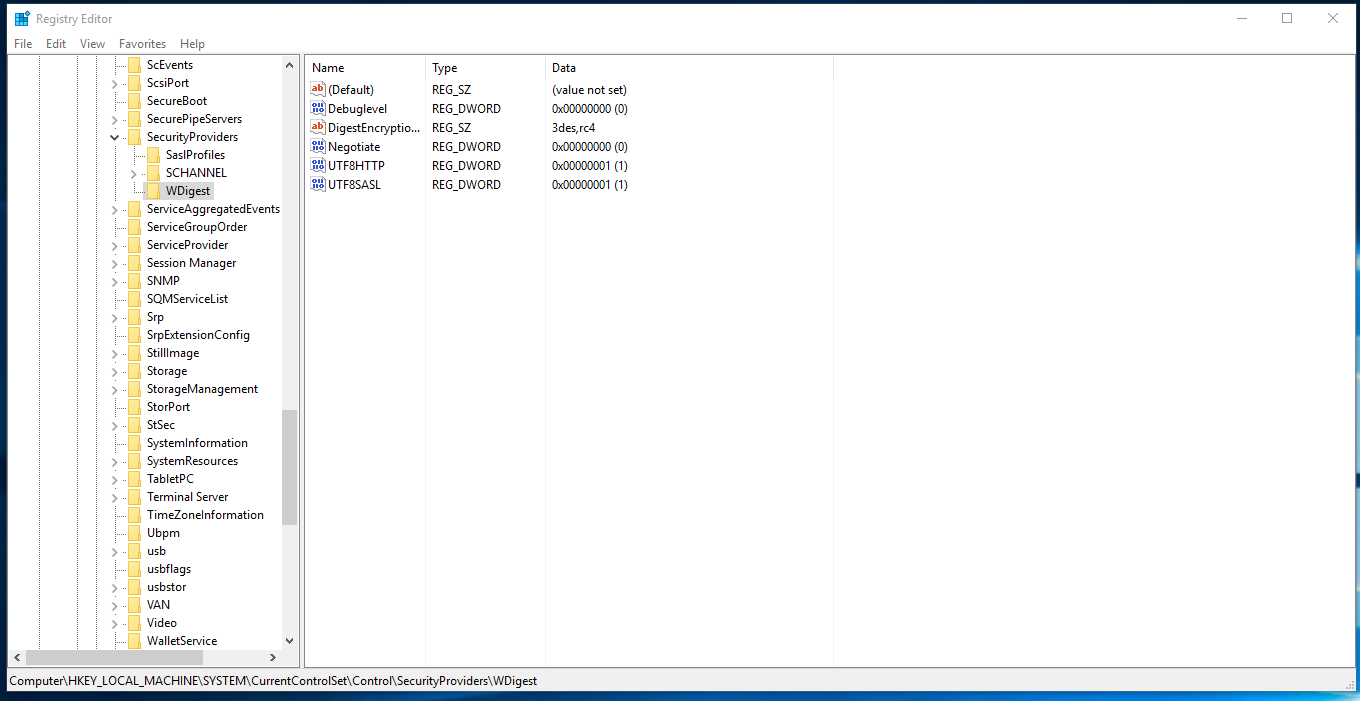Open the Favorites menu

pyautogui.click(x=142, y=44)
